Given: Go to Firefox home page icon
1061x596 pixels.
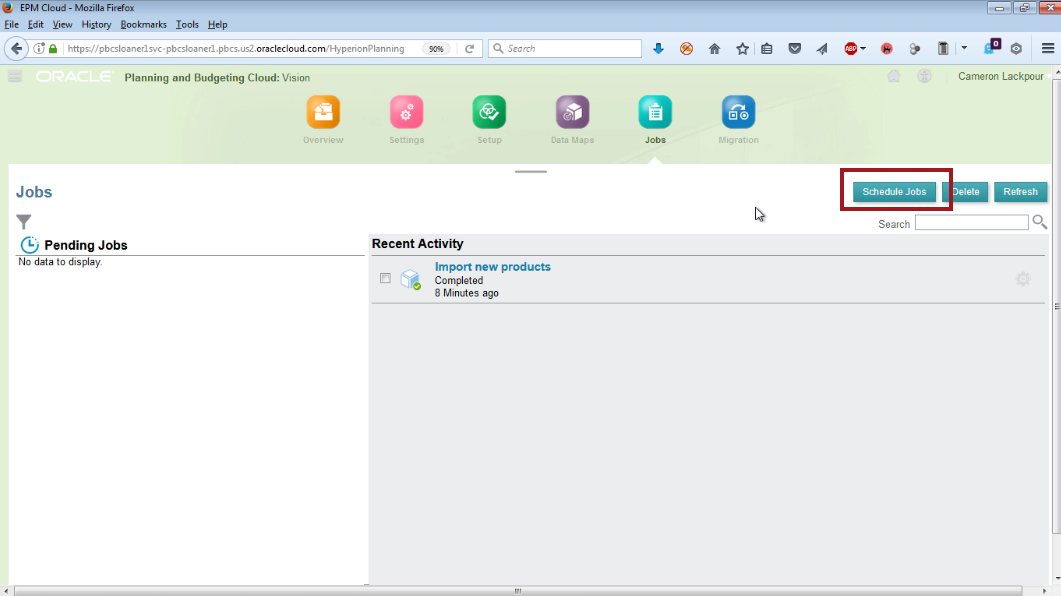Looking at the screenshot, I should [715, 49].
